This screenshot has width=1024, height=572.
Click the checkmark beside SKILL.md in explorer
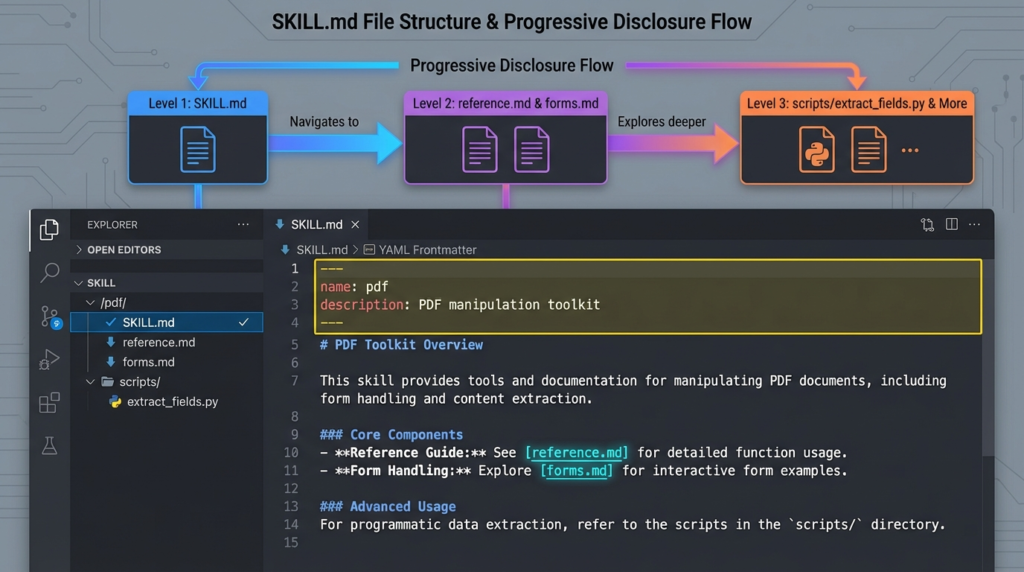point(243,322)
